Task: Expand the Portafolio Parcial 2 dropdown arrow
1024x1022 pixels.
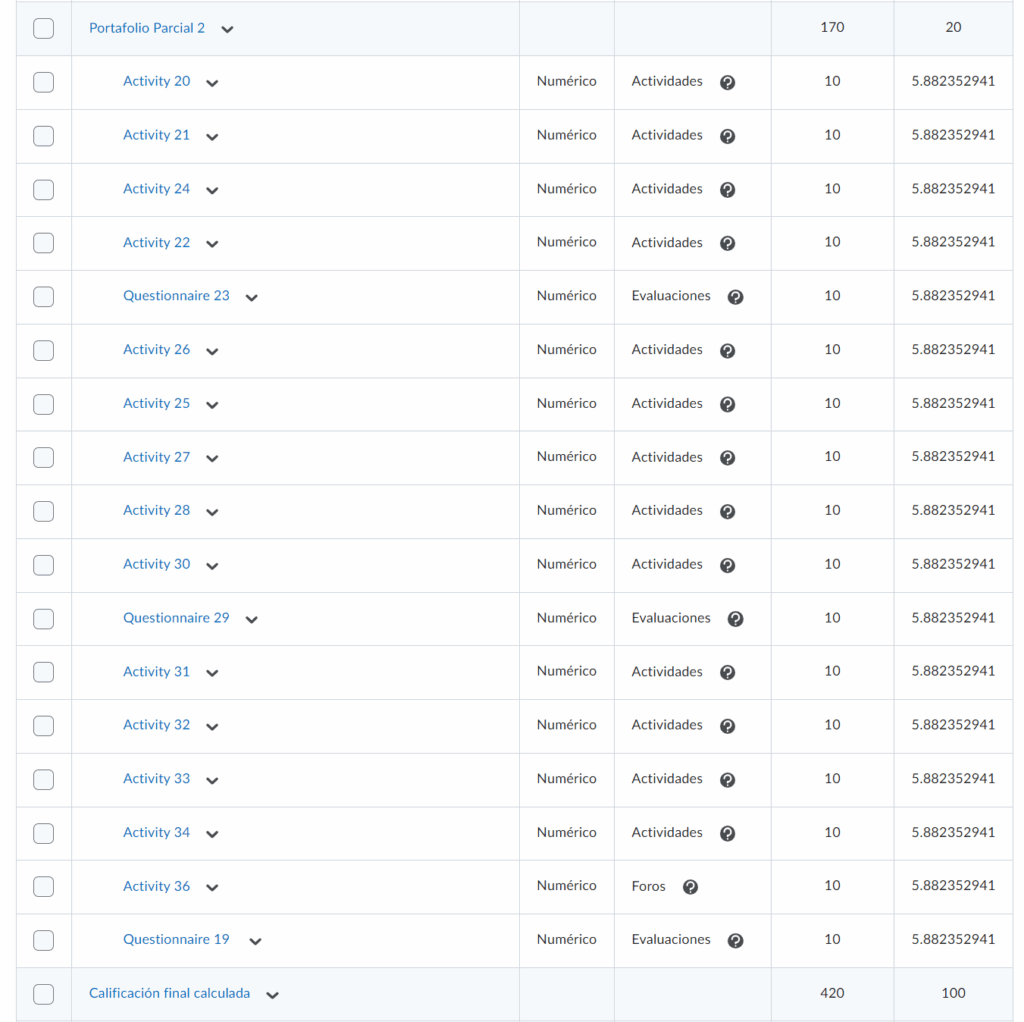Action: [227, 30]
